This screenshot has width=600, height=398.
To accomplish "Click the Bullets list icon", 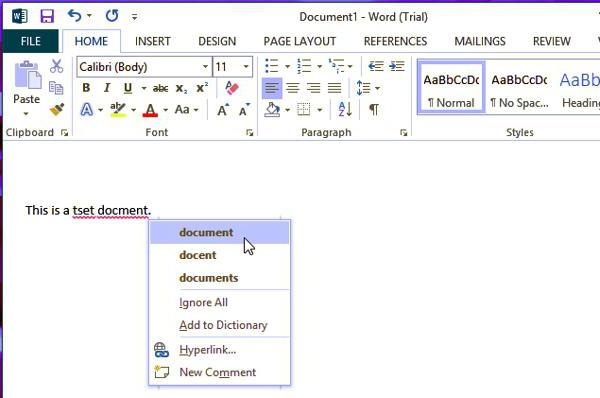I will 272,66.
